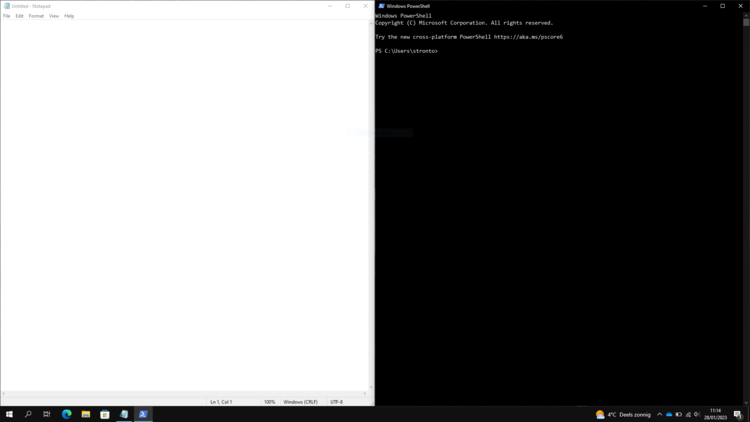Open the notification Action Center
The height and width of the screenshot is (422, 750).
[738, 414]
